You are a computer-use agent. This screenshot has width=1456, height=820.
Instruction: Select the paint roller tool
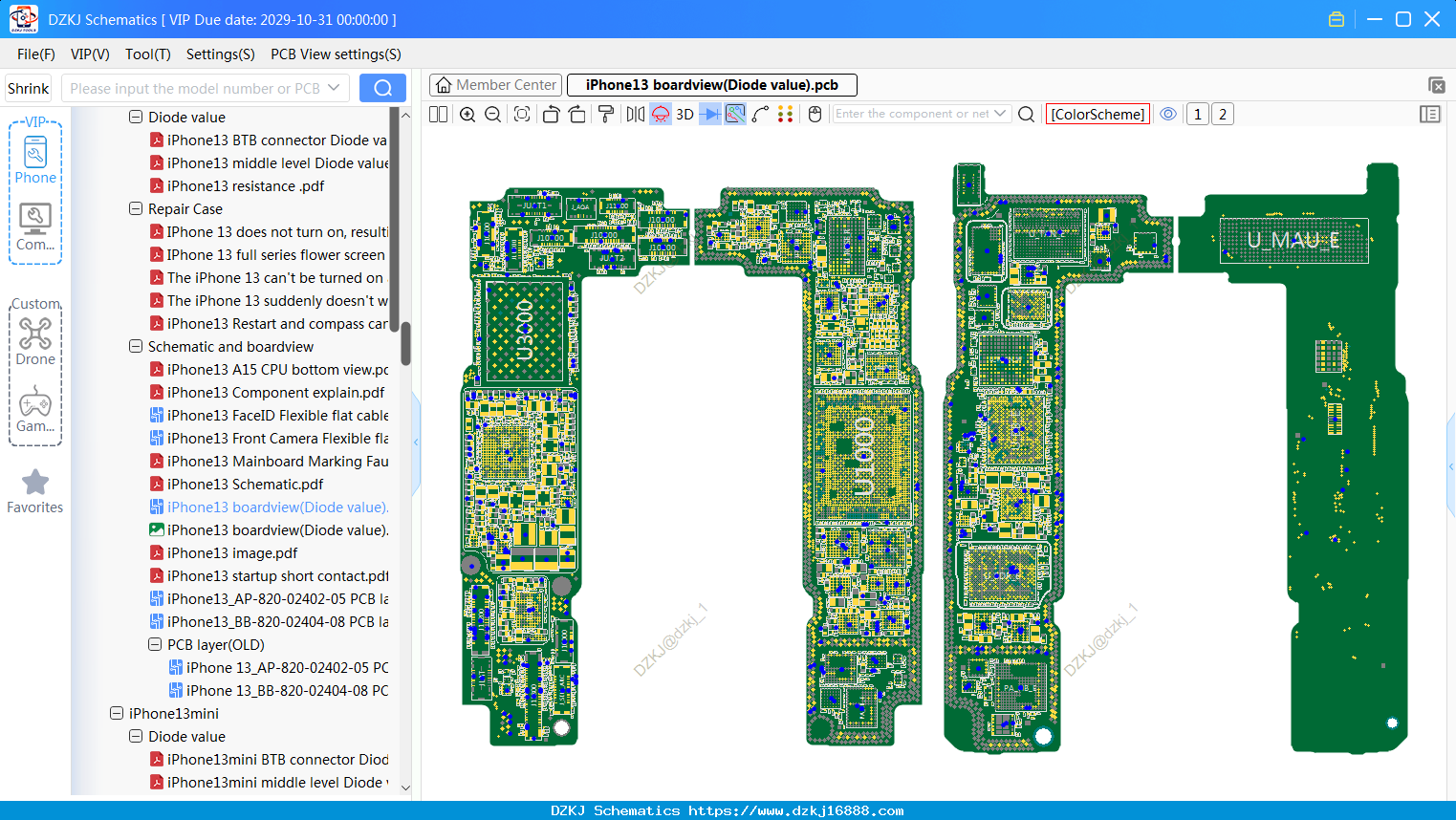coord(606,114)
